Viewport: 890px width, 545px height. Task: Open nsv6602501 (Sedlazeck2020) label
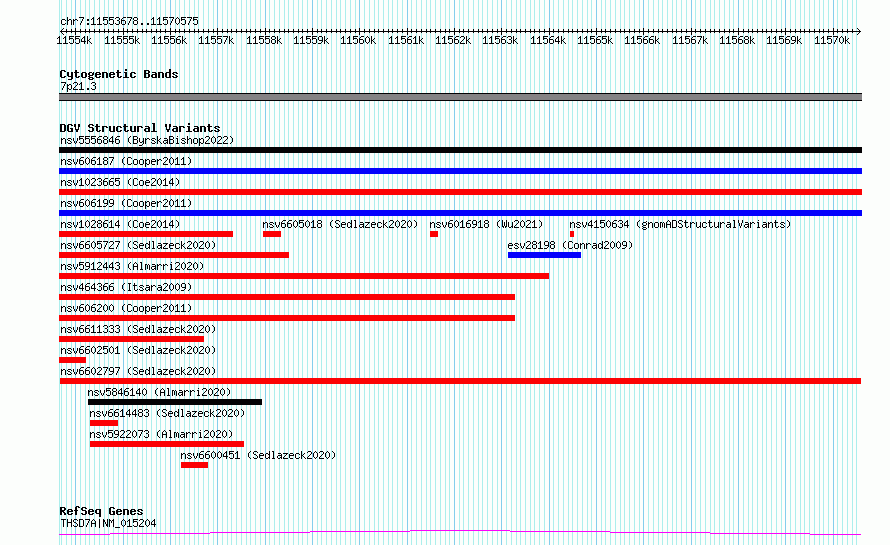tap(138, 350)
